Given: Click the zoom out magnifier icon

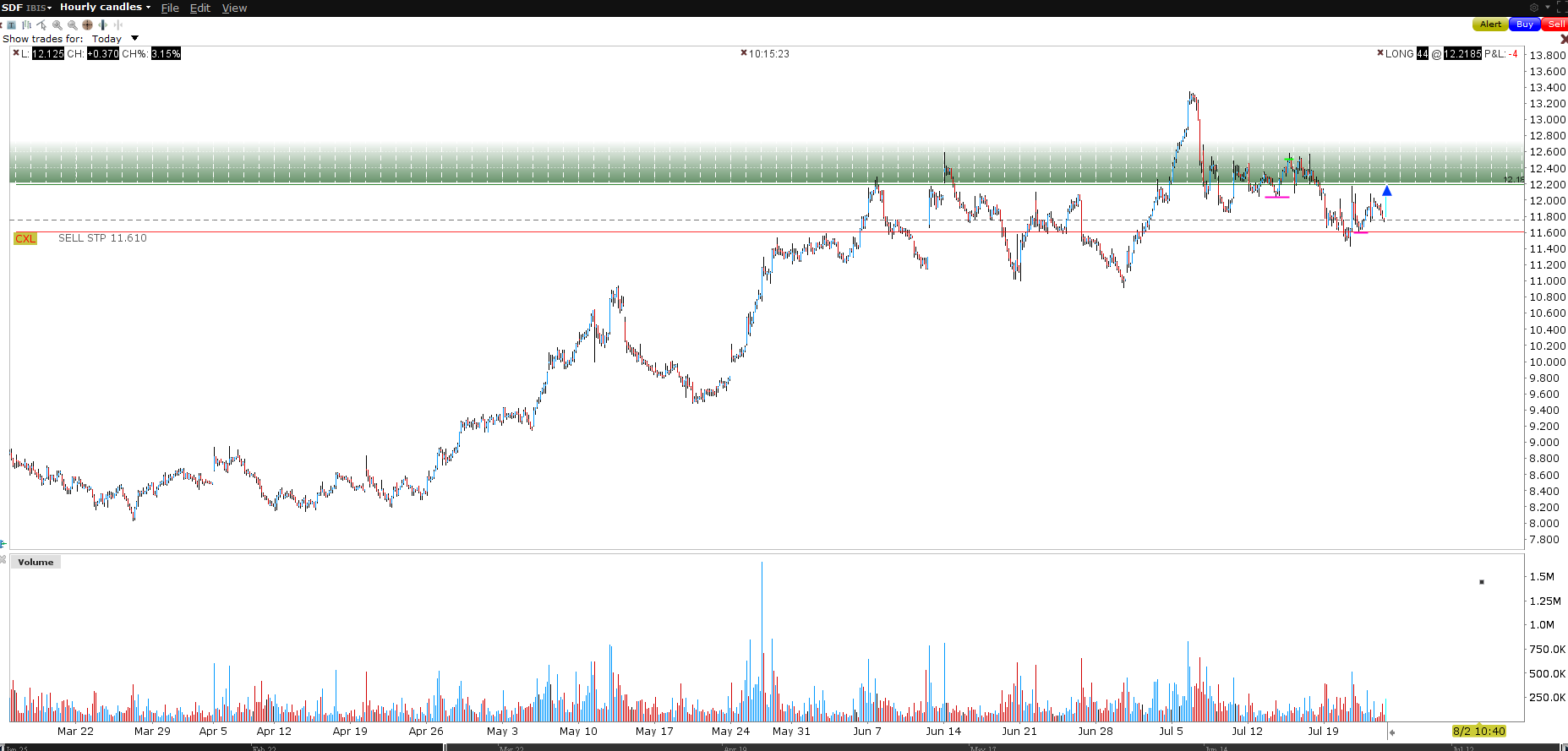Looking at the screenshot, I should click(x=73, y=24).
